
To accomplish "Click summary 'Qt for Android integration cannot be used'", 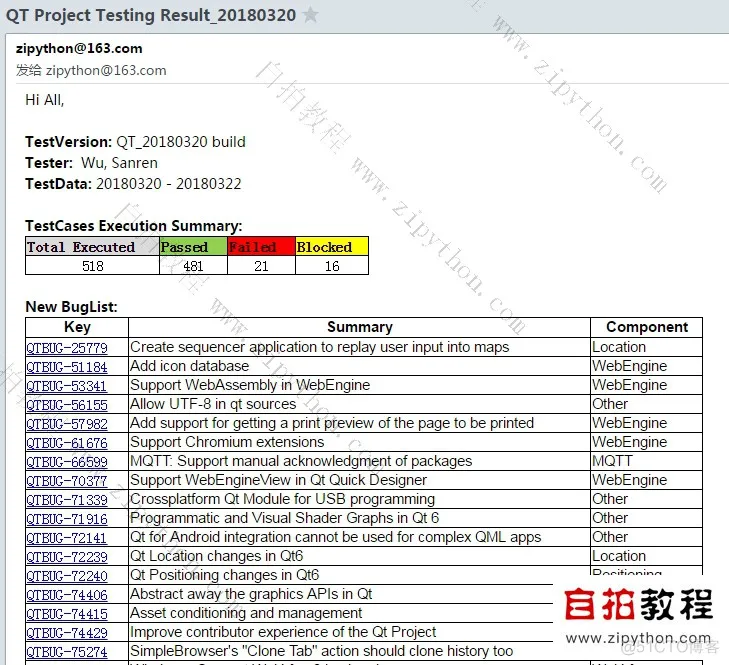I will click(336, 537).
